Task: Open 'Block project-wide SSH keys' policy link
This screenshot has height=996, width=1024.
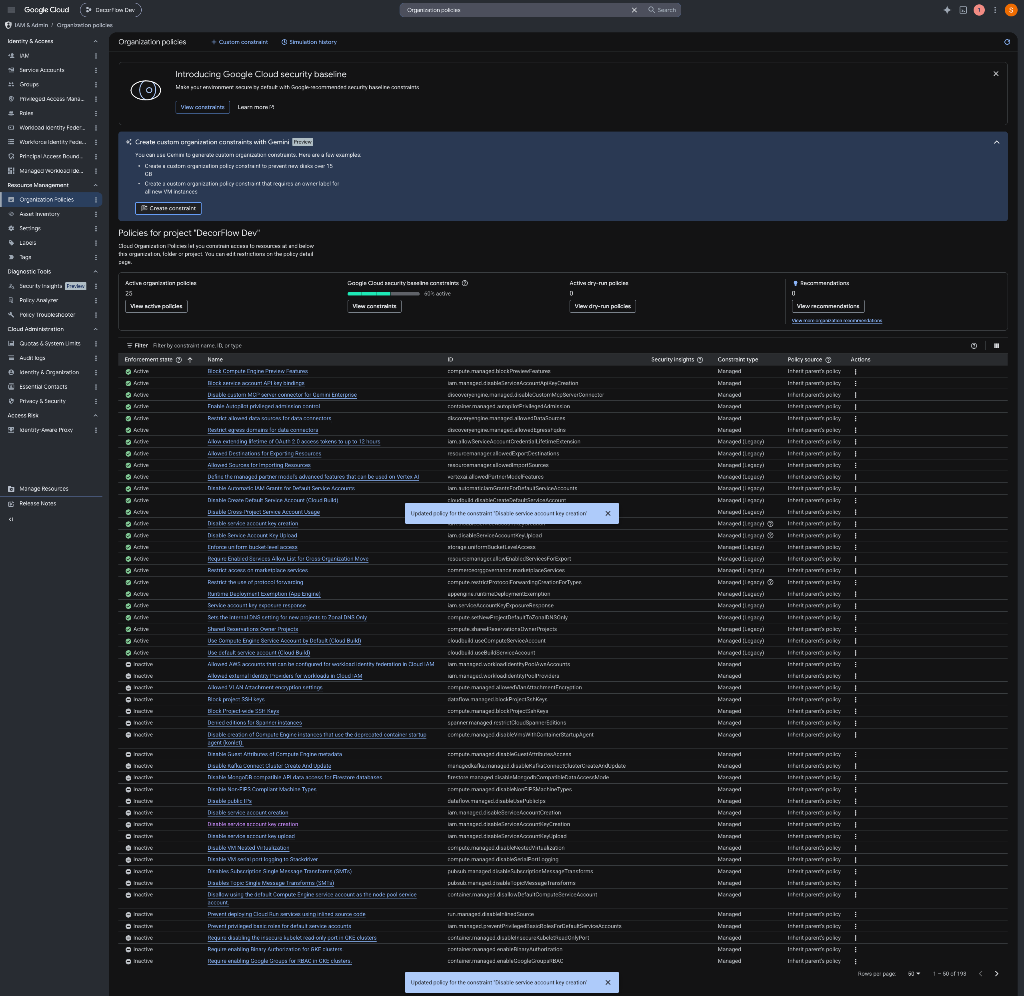Action: [x=243, y=711]
